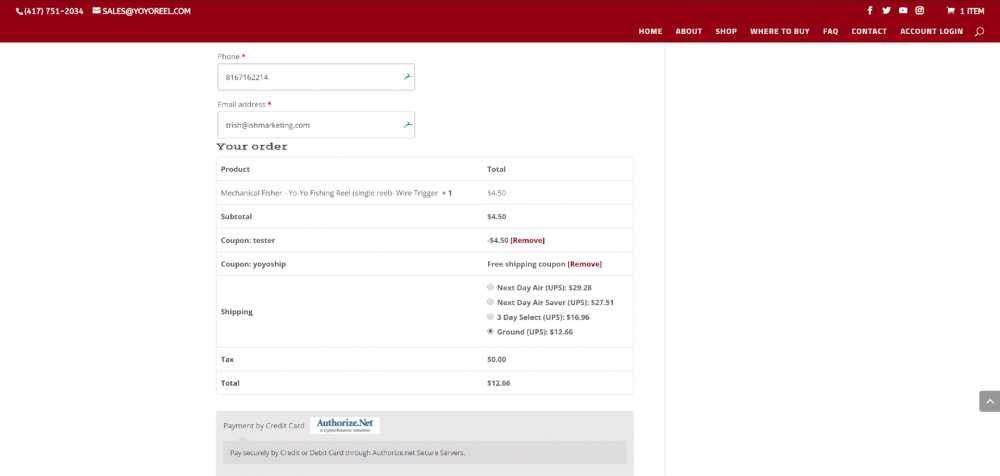Select Payment by Credit Card option
Screen dimensions: 1000x476
point(263,426)
